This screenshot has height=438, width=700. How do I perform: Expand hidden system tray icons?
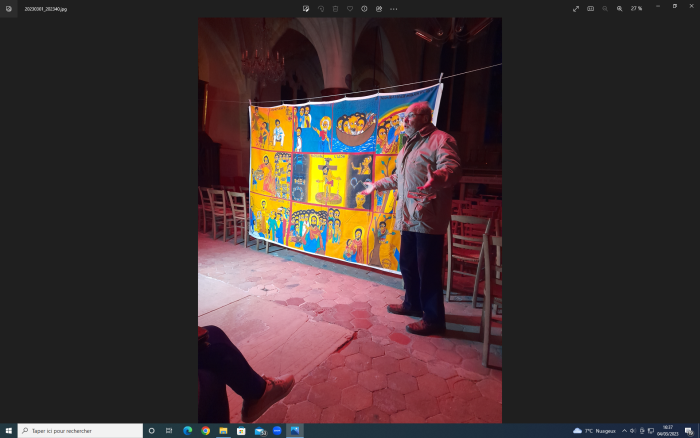tap(624, 431)
